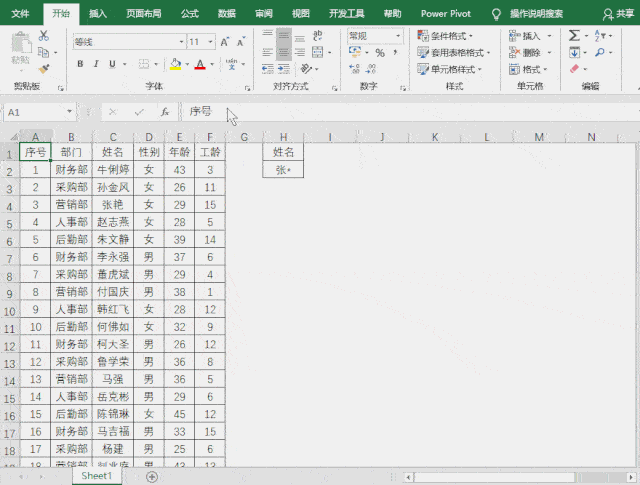Increase decimal places

(354, 69)
